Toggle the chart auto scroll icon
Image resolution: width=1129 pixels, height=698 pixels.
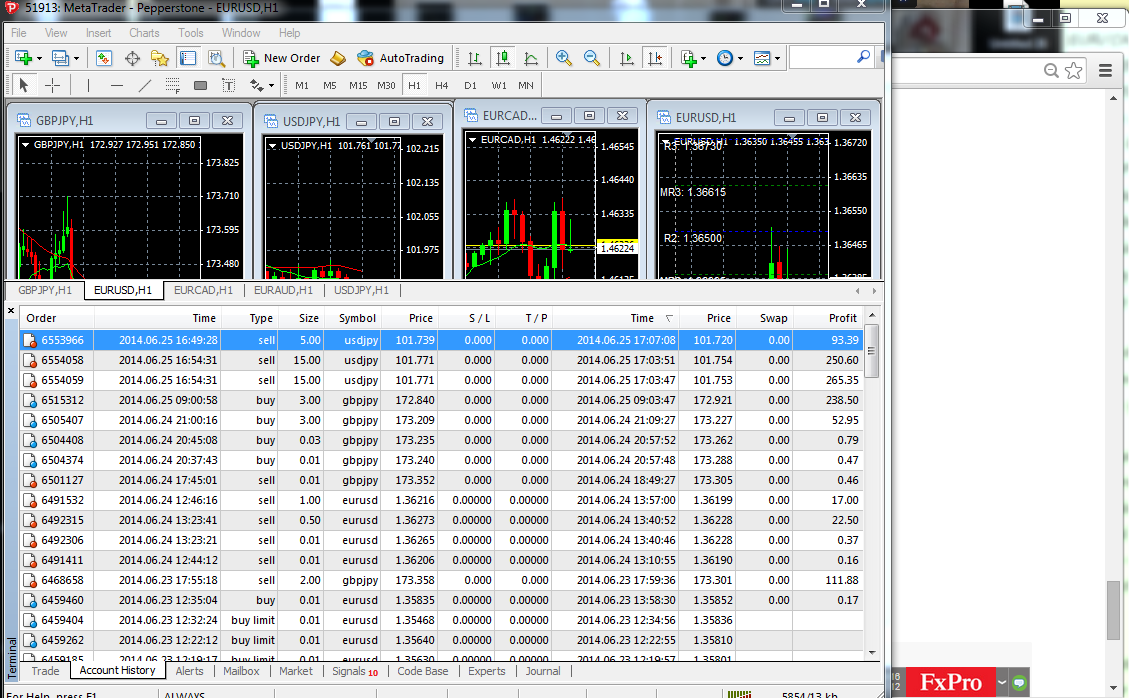tap(626, 58)
